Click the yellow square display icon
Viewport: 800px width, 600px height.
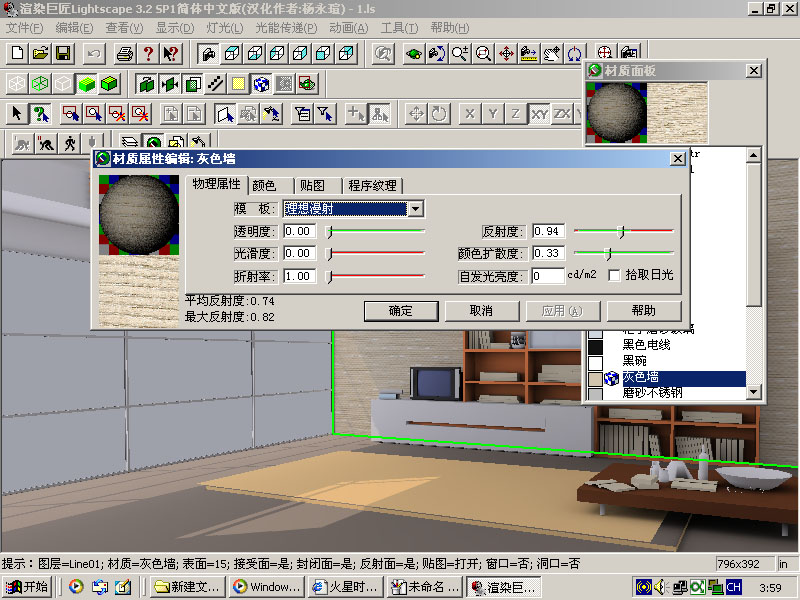coord(238,84)
